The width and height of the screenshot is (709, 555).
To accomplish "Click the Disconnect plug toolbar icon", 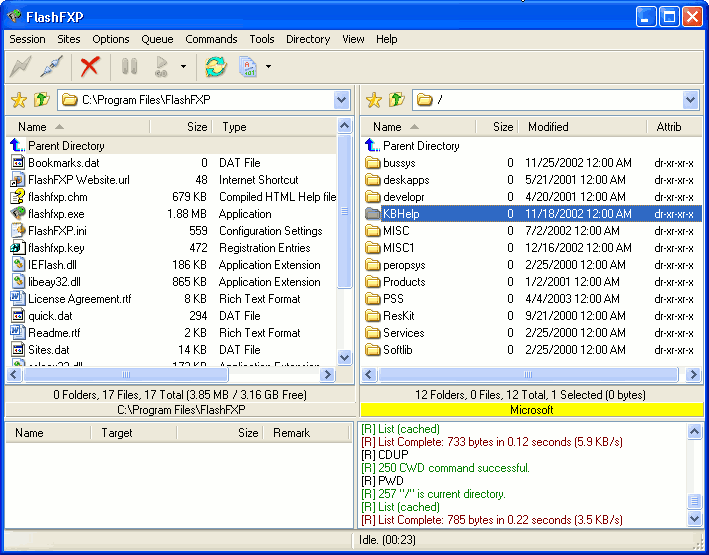I will click(x=52, y=66).
